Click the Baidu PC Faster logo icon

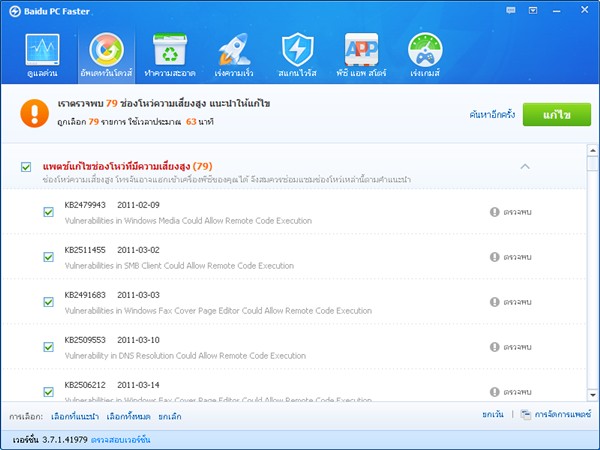coord(15,11)
